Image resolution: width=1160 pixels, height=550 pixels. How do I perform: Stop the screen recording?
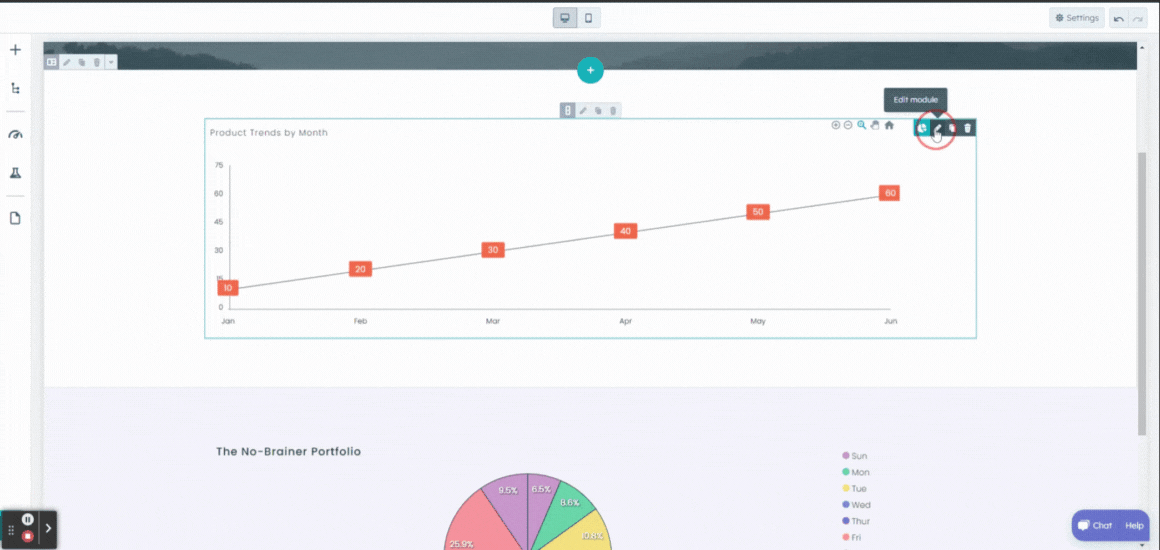[x=27, y=536]
